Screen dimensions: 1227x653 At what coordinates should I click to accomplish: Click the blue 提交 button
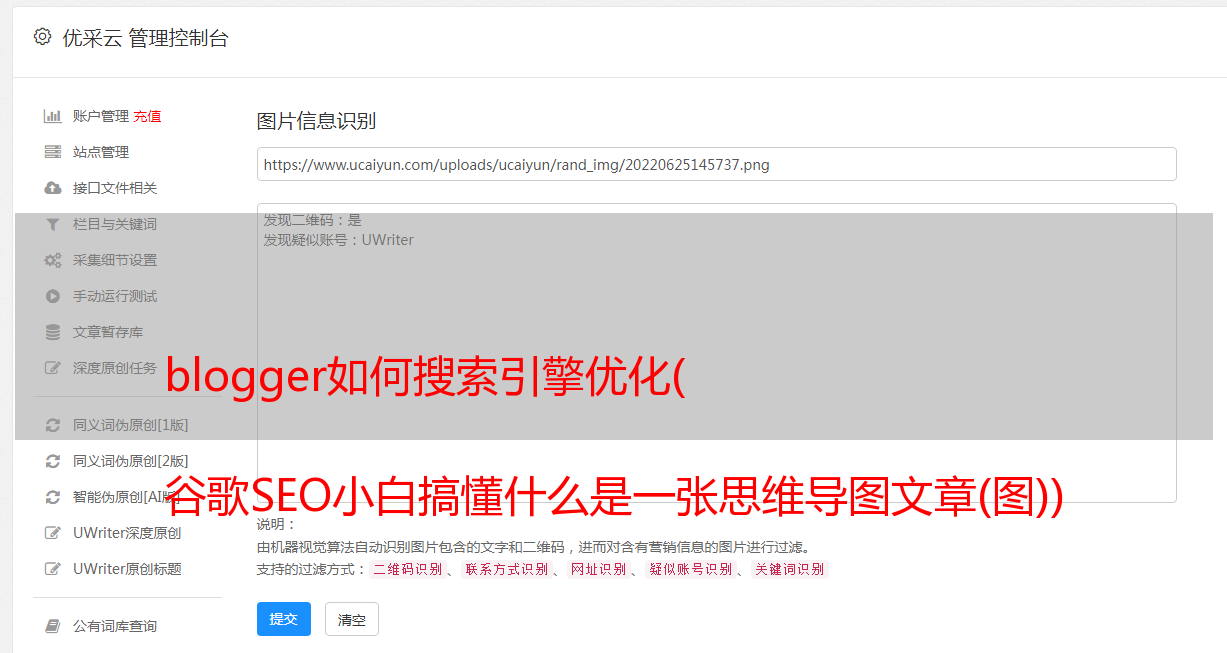click(x=284, y=619)
